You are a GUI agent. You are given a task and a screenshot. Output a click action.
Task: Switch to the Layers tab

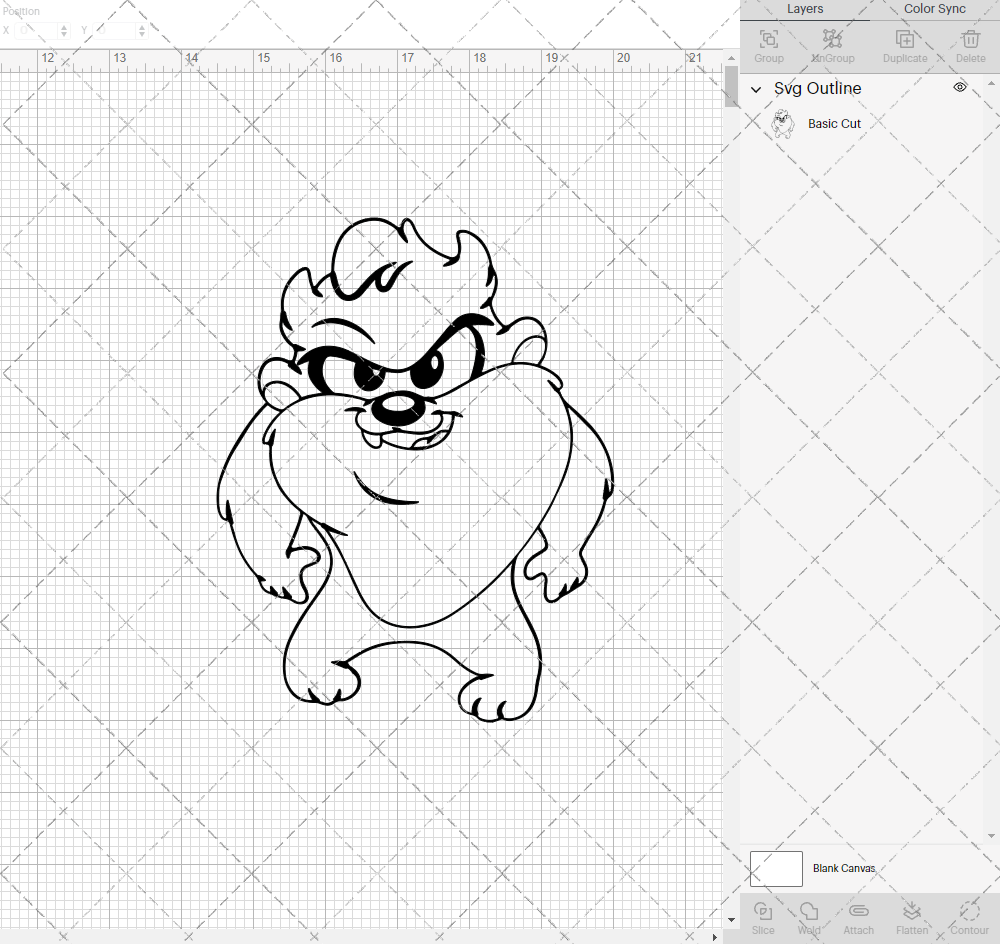(x=805, y=9)
